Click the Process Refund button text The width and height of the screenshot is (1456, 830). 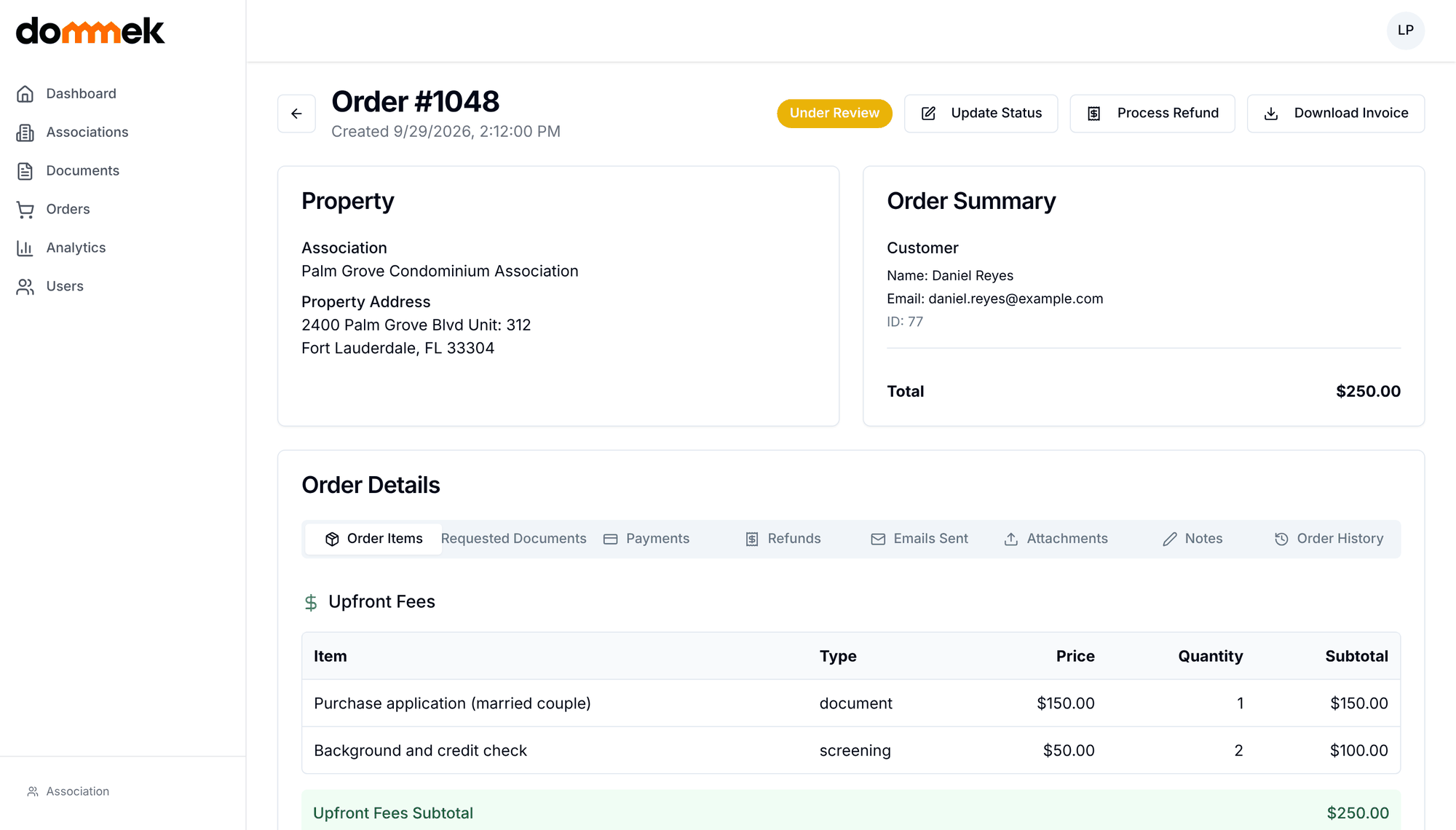(x=1168, y=113)
